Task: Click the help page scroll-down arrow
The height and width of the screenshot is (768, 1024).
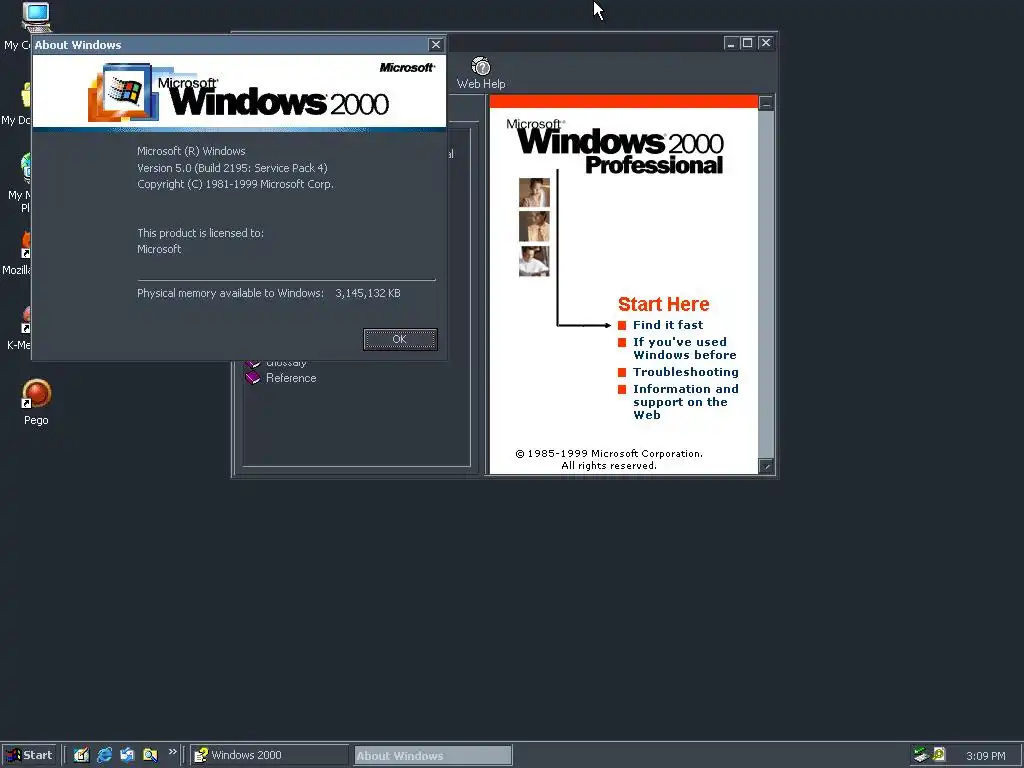Action: coord(766,466)
